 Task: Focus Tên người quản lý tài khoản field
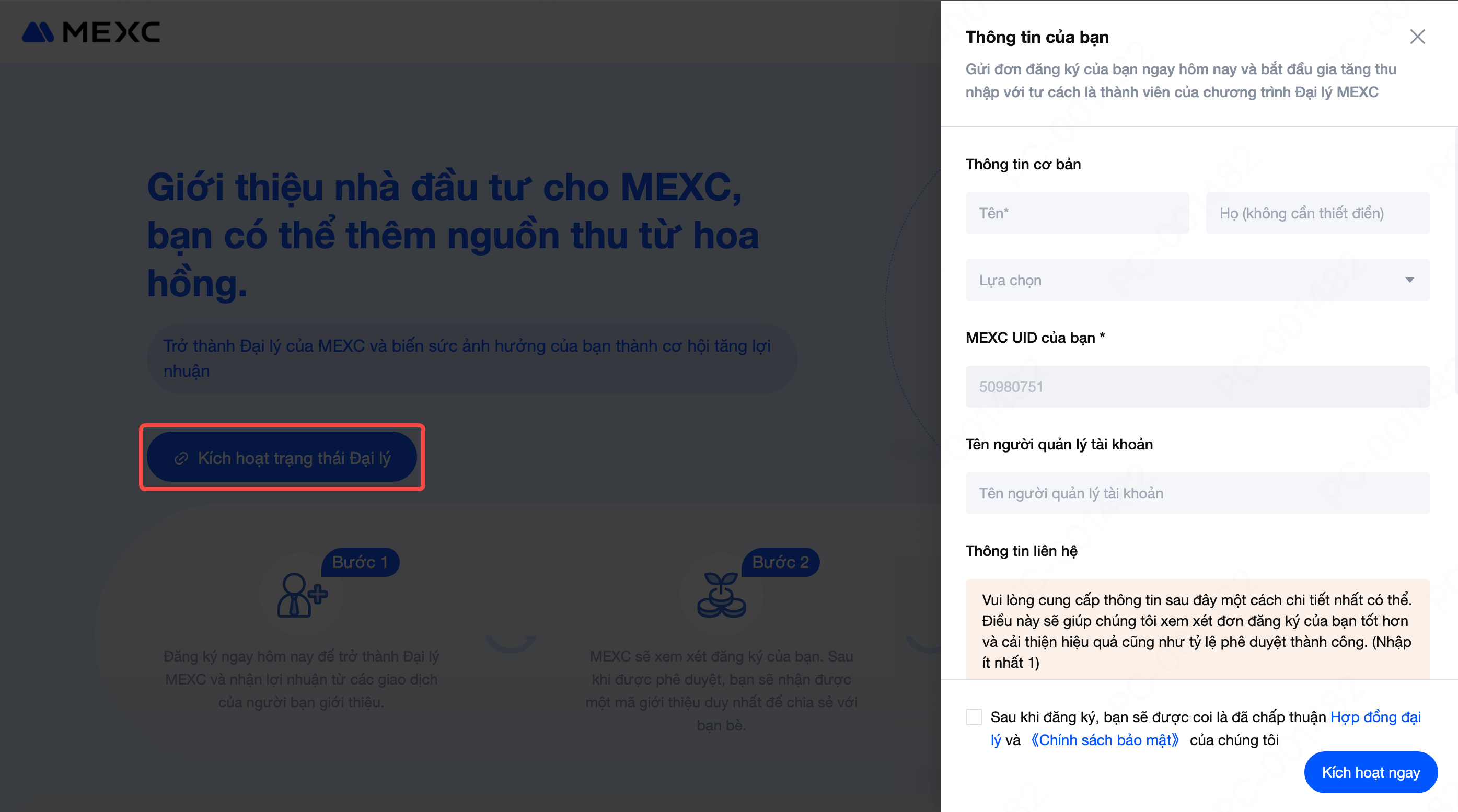pyautogui.click(x=1197, y=493)
